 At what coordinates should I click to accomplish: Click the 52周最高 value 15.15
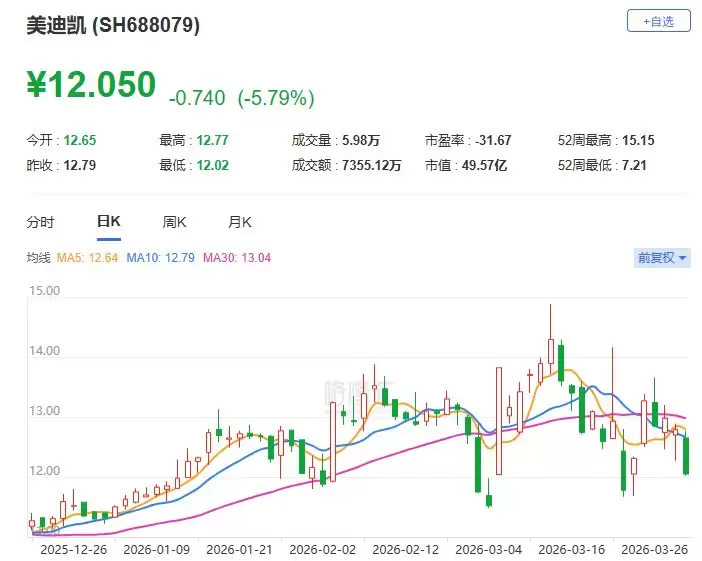[x=635, y=141]
